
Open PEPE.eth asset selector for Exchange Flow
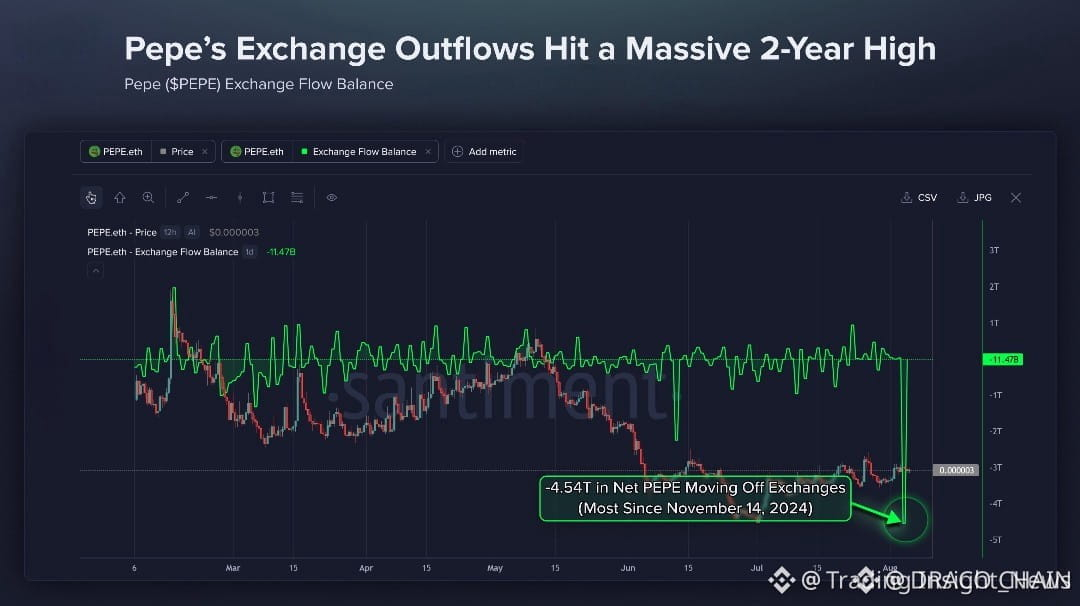[257, 152]
